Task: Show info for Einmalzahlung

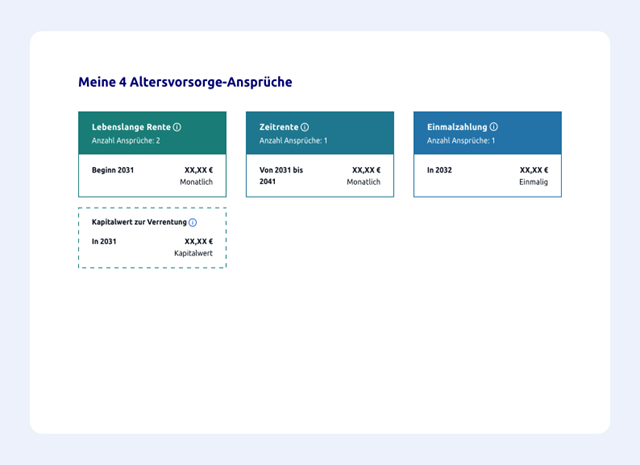Action: tap(494, 128)
